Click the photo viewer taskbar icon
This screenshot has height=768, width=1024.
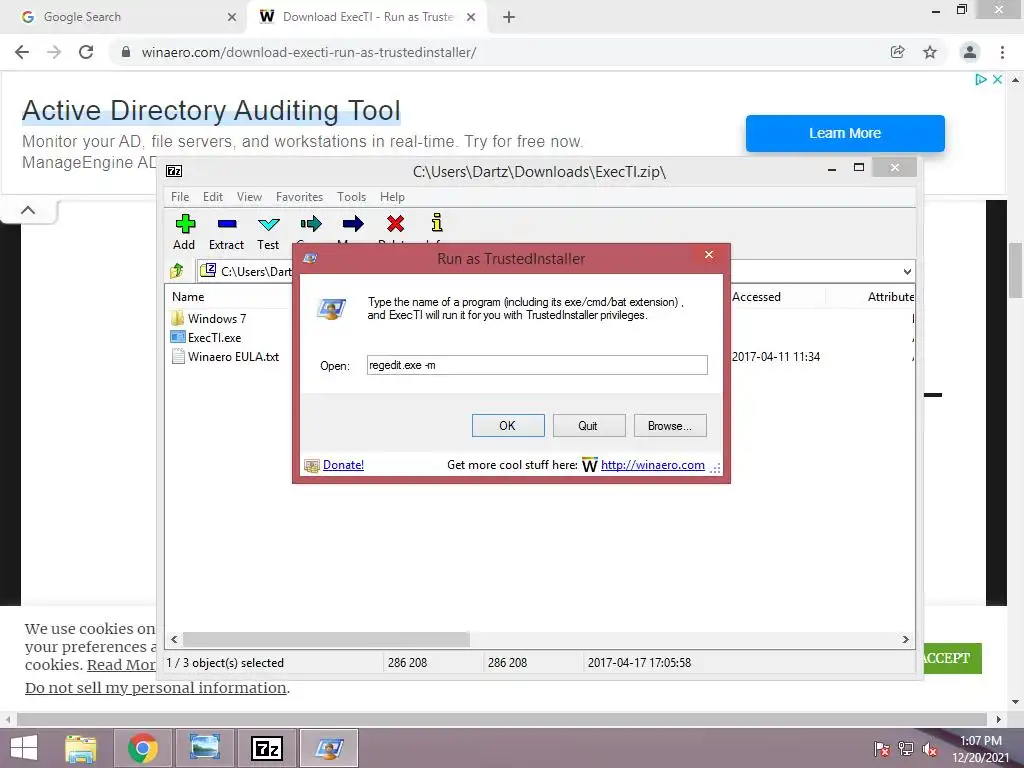(205, 748)
